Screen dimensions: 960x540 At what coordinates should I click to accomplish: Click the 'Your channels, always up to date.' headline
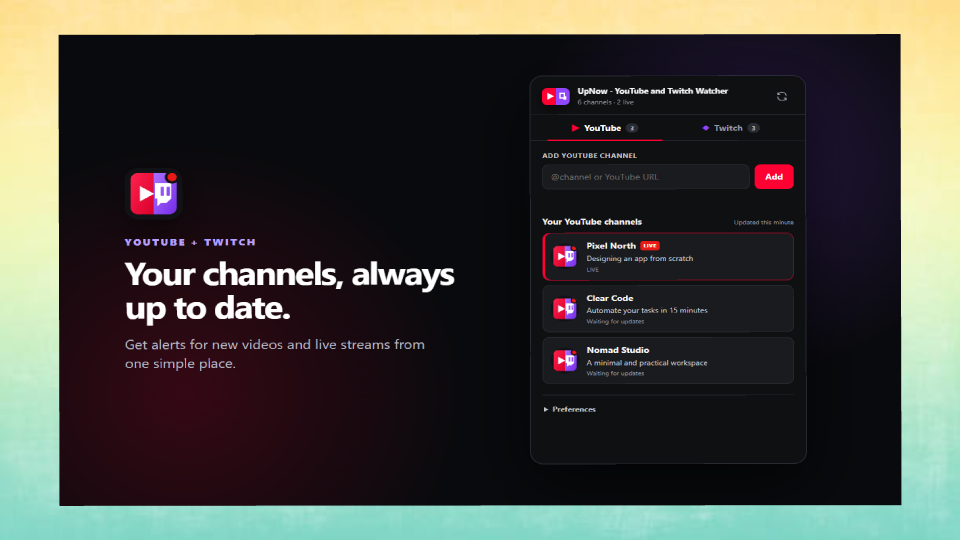point(290,291)
